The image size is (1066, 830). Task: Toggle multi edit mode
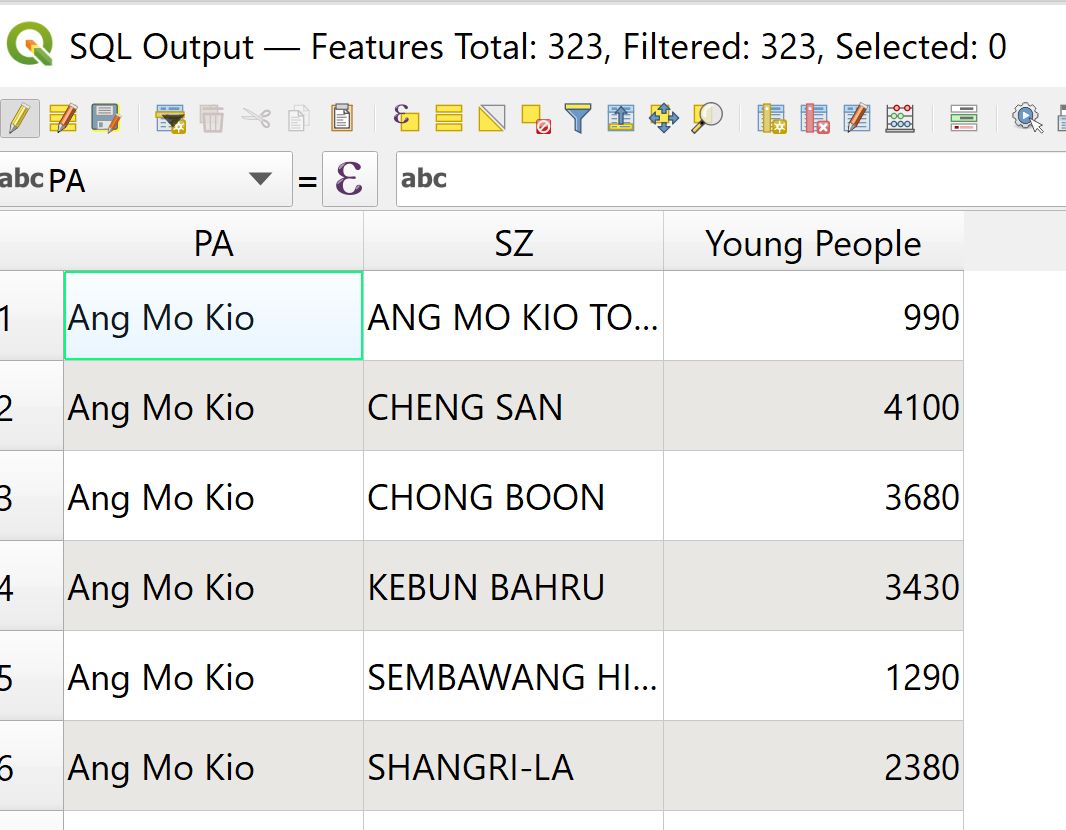tap(62, 119)
